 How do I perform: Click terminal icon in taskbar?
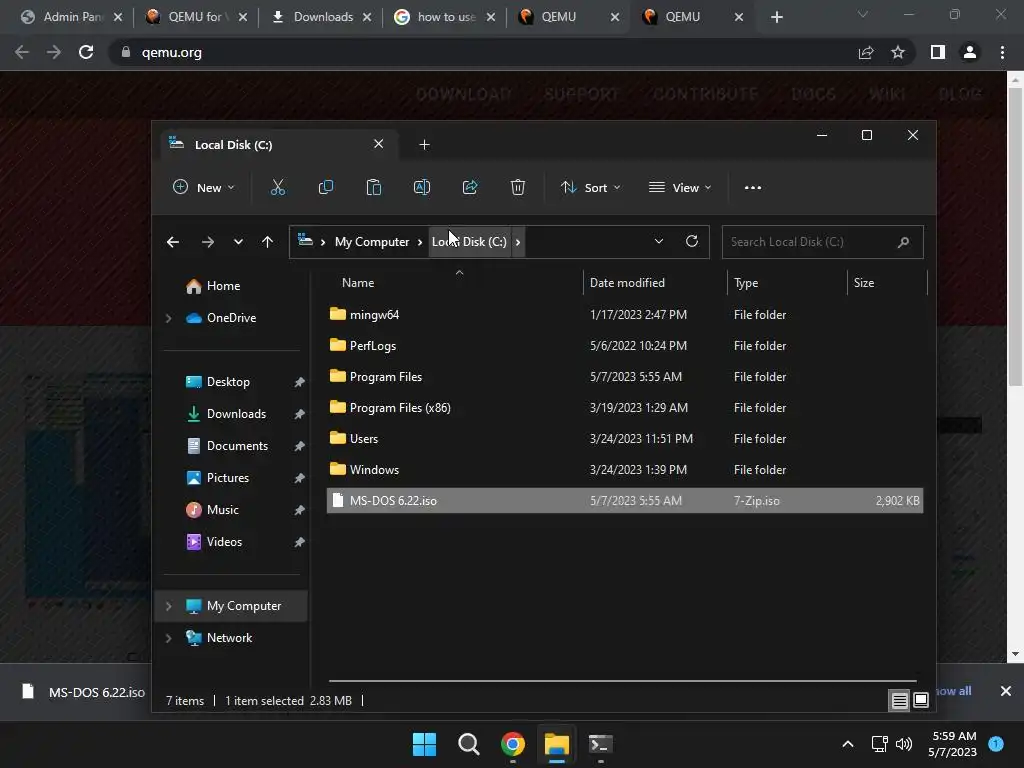[x=600, y=744]
